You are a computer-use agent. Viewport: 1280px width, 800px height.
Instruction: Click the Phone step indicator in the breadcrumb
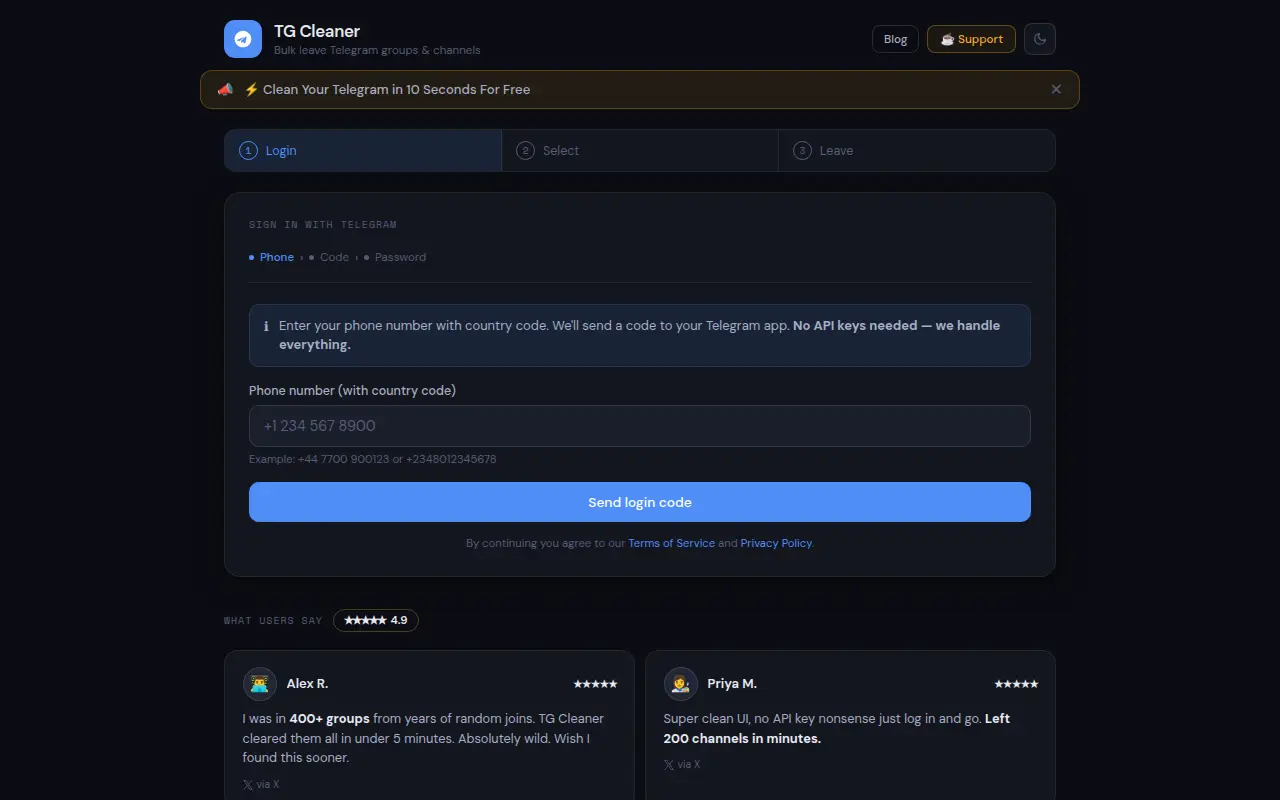click(x=271, y=257)
